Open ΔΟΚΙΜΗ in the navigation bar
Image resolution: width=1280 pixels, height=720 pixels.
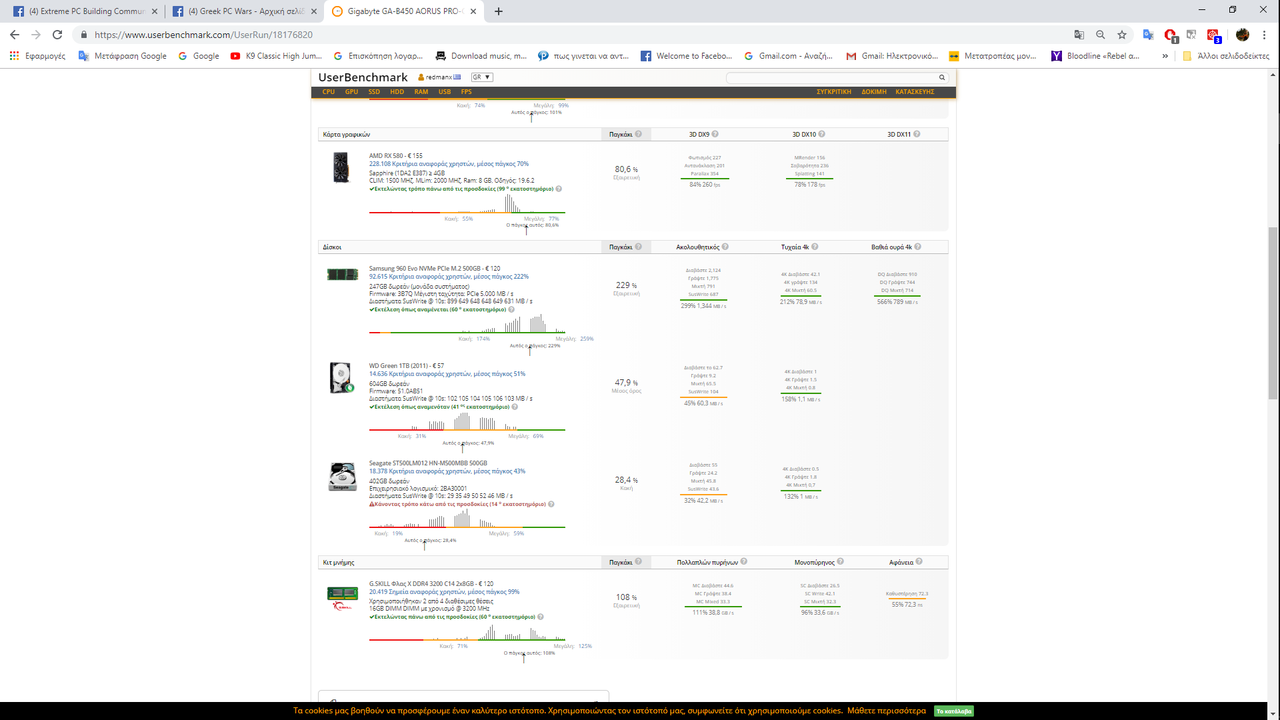[874, 92]
